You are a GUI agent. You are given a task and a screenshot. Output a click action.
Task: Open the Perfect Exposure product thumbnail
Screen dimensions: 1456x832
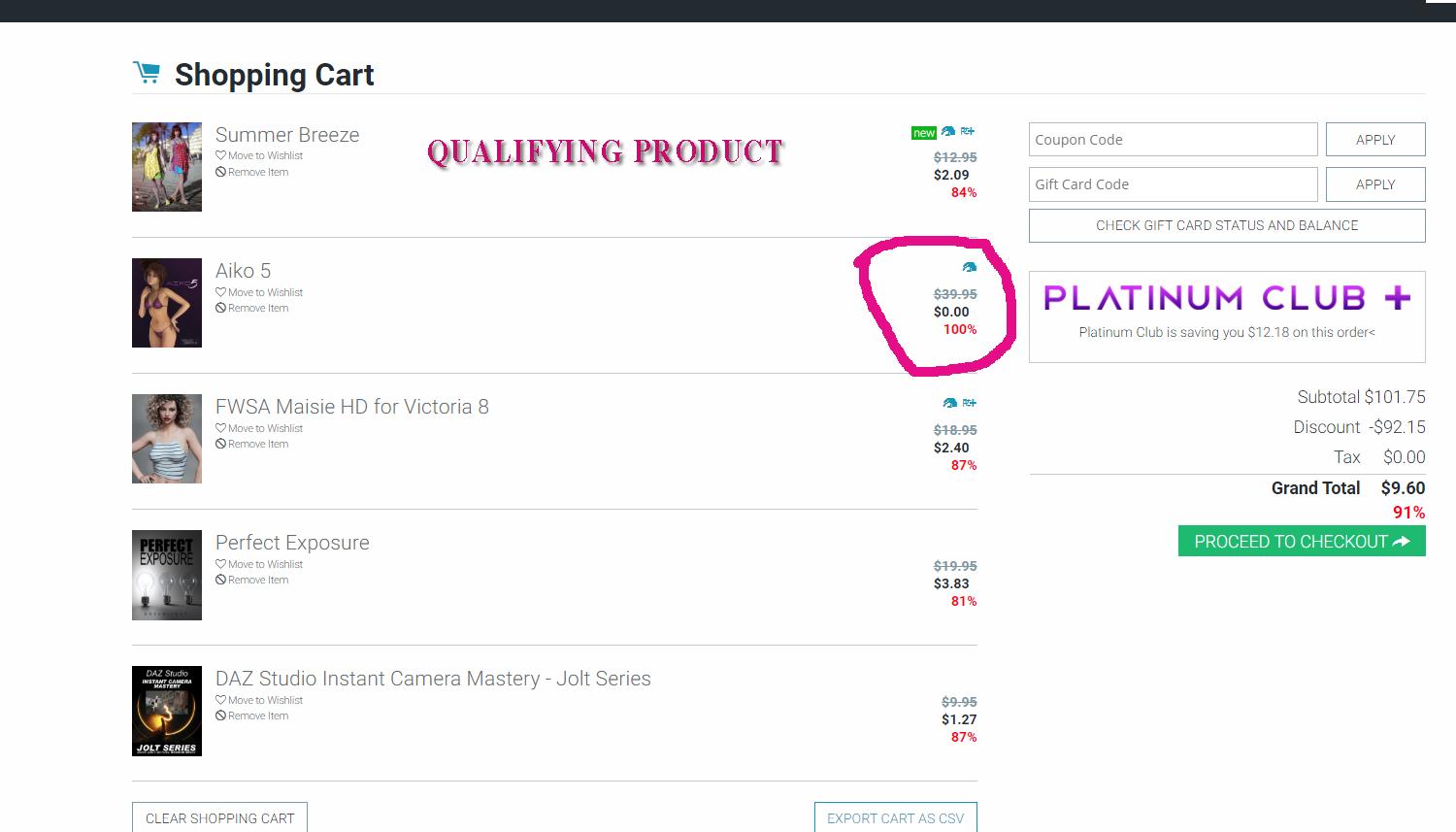[167, 575]
